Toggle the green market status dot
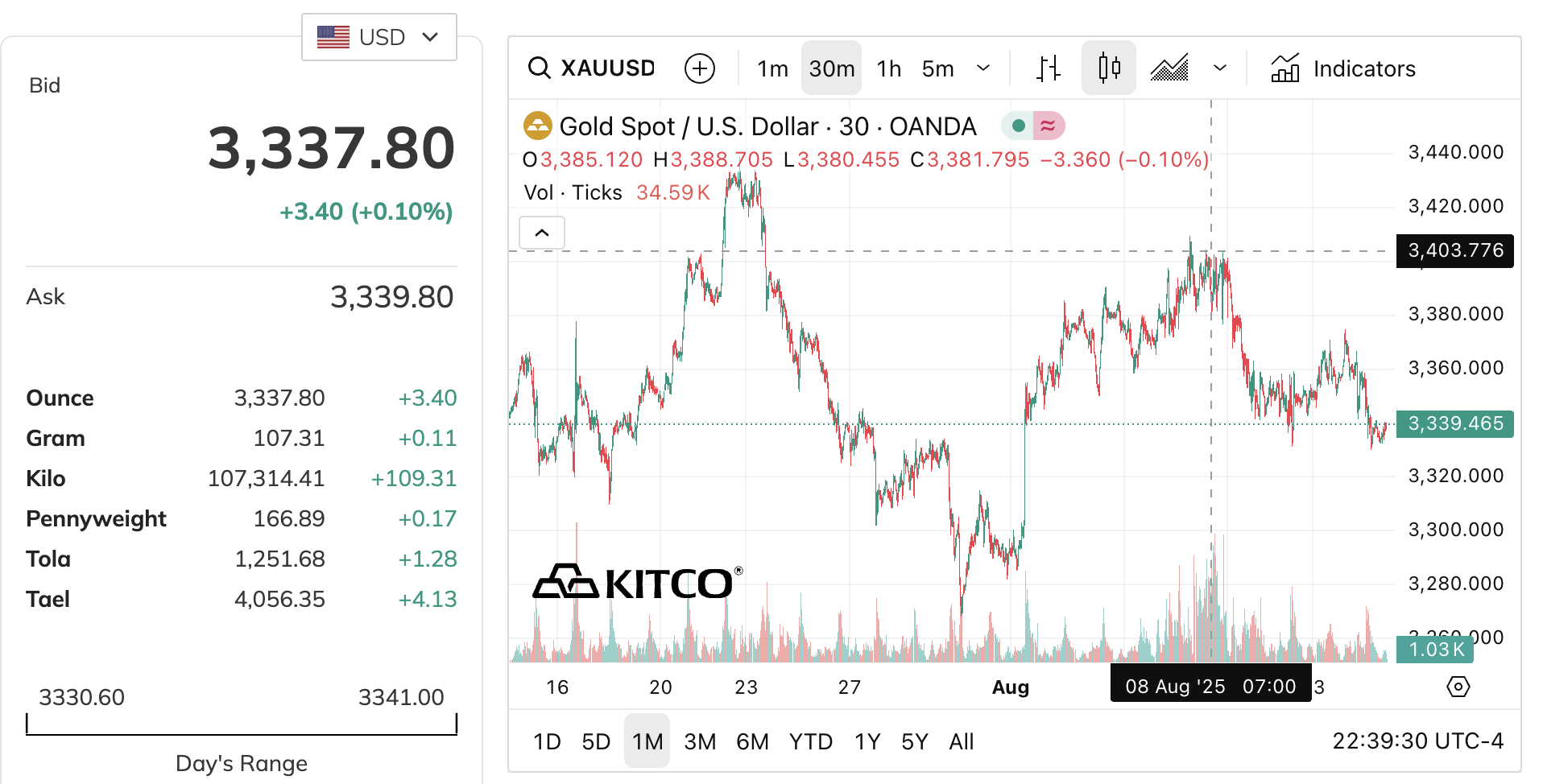 tap(1018, 126)
